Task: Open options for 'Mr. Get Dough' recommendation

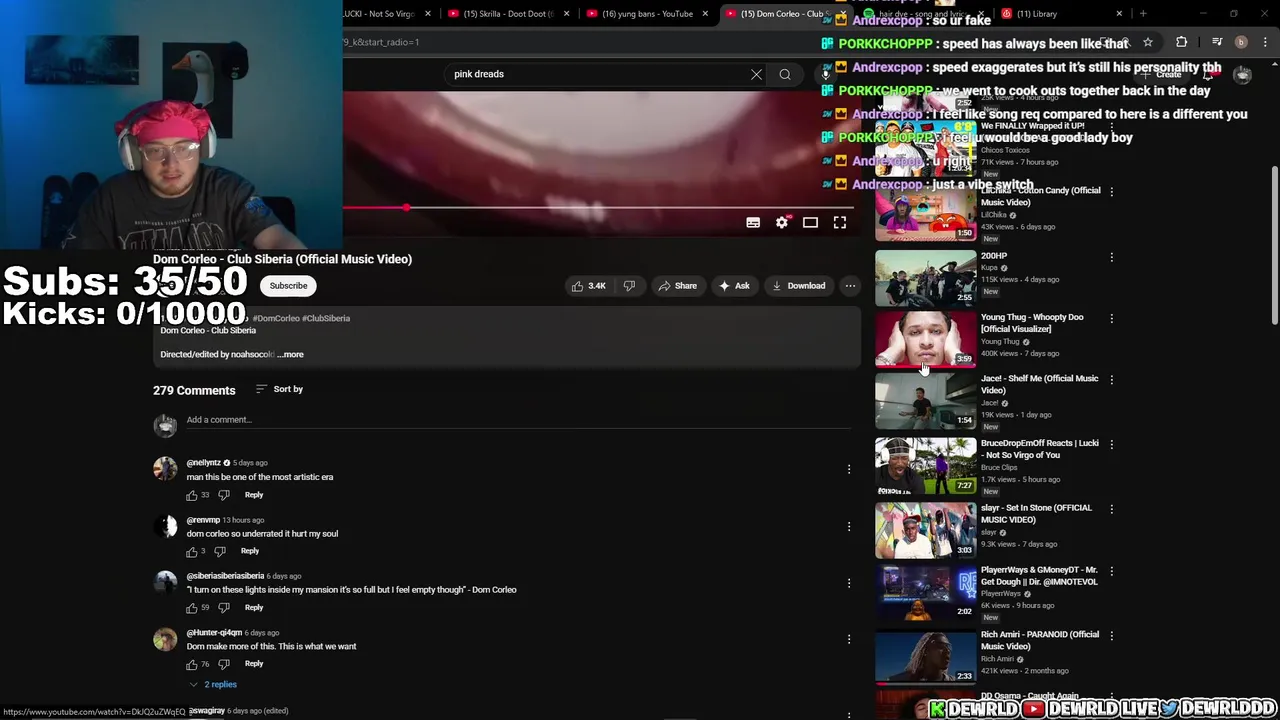Action: coord(1111,572)
